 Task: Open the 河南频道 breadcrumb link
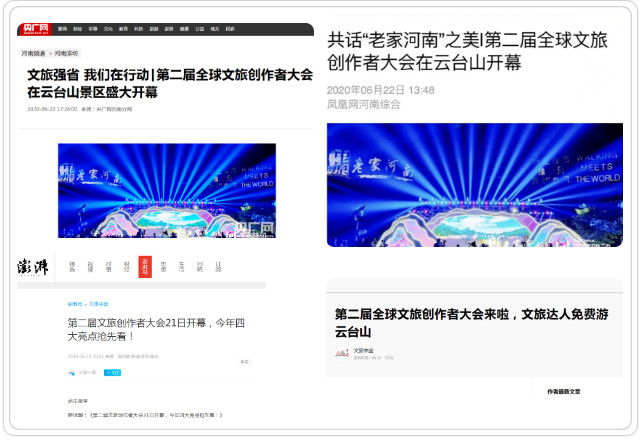click(34, 53)
